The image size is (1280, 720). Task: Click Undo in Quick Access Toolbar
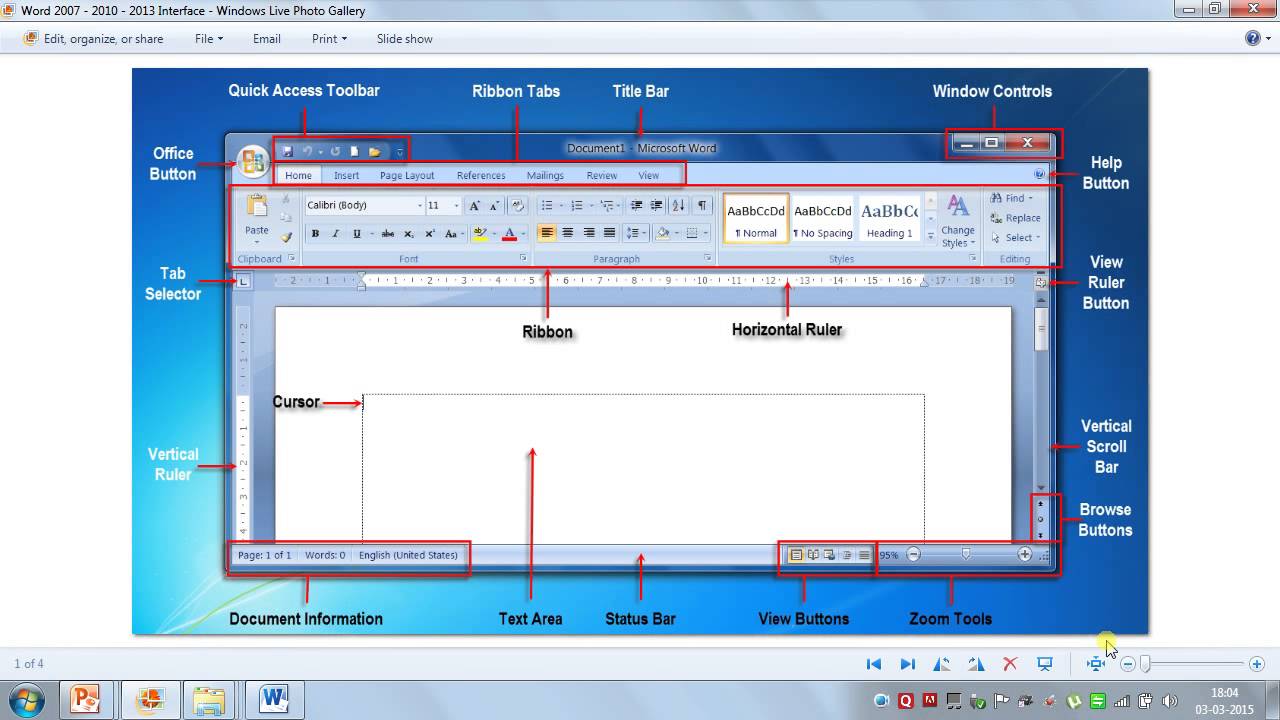(308, 152)
